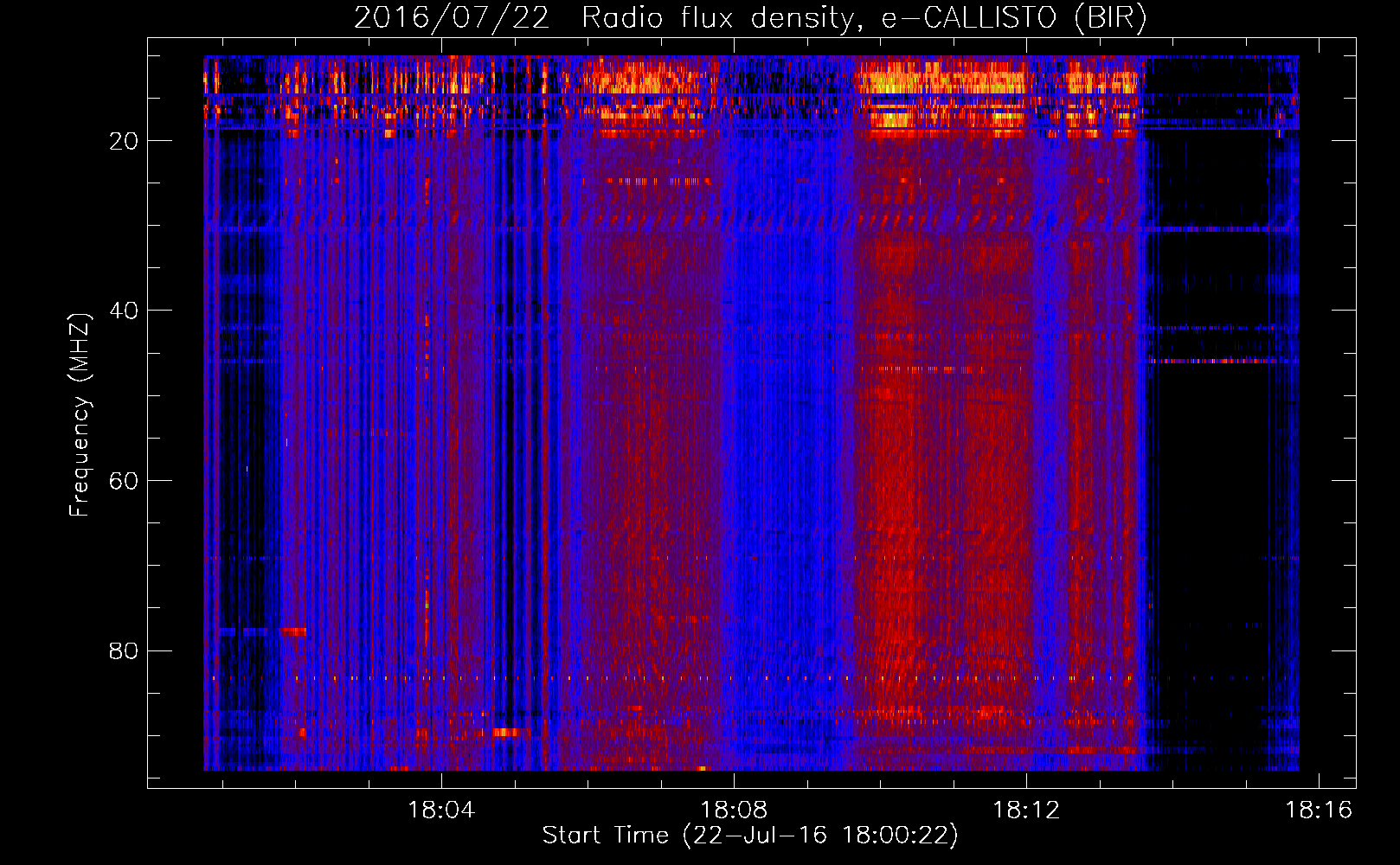1400x865 pixels.
Task: Click the '60' frequency axis label
Action: (x=124, y=481)
